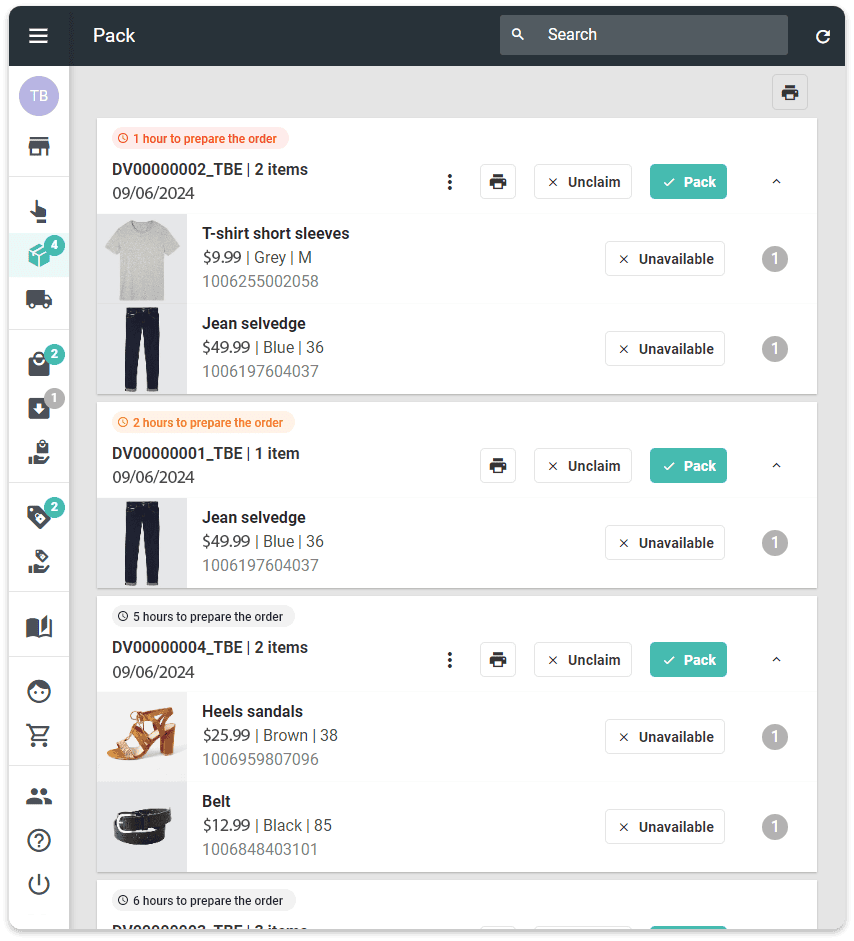The width and height of the screenshot is (854, 941).
Task: Open the store icon in sidebar
Action: [x=39, y=147]
